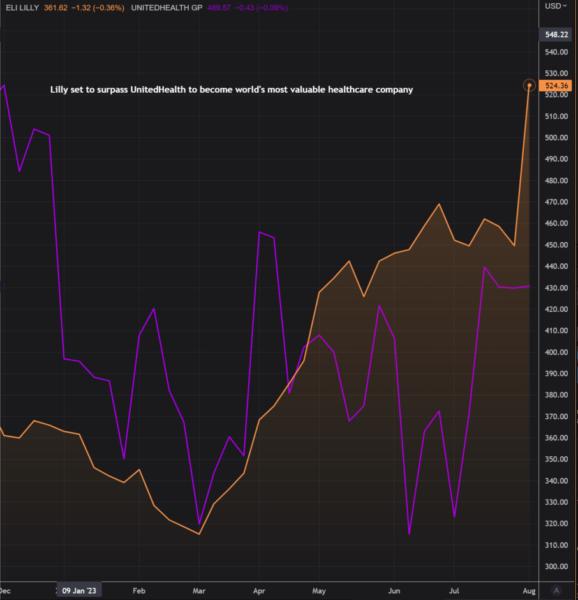
Task: Click the Eli Lilly 361.82 legend value
Action: coord(55,8)
